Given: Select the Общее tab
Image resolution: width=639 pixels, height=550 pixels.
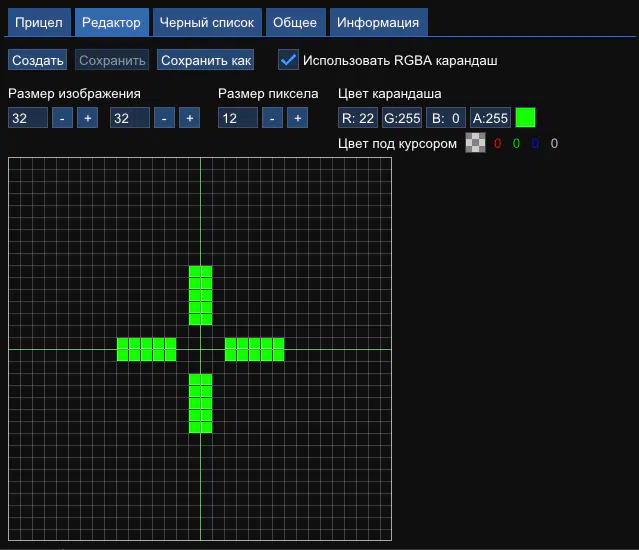Looking at the screenshot, I should 295,22.
